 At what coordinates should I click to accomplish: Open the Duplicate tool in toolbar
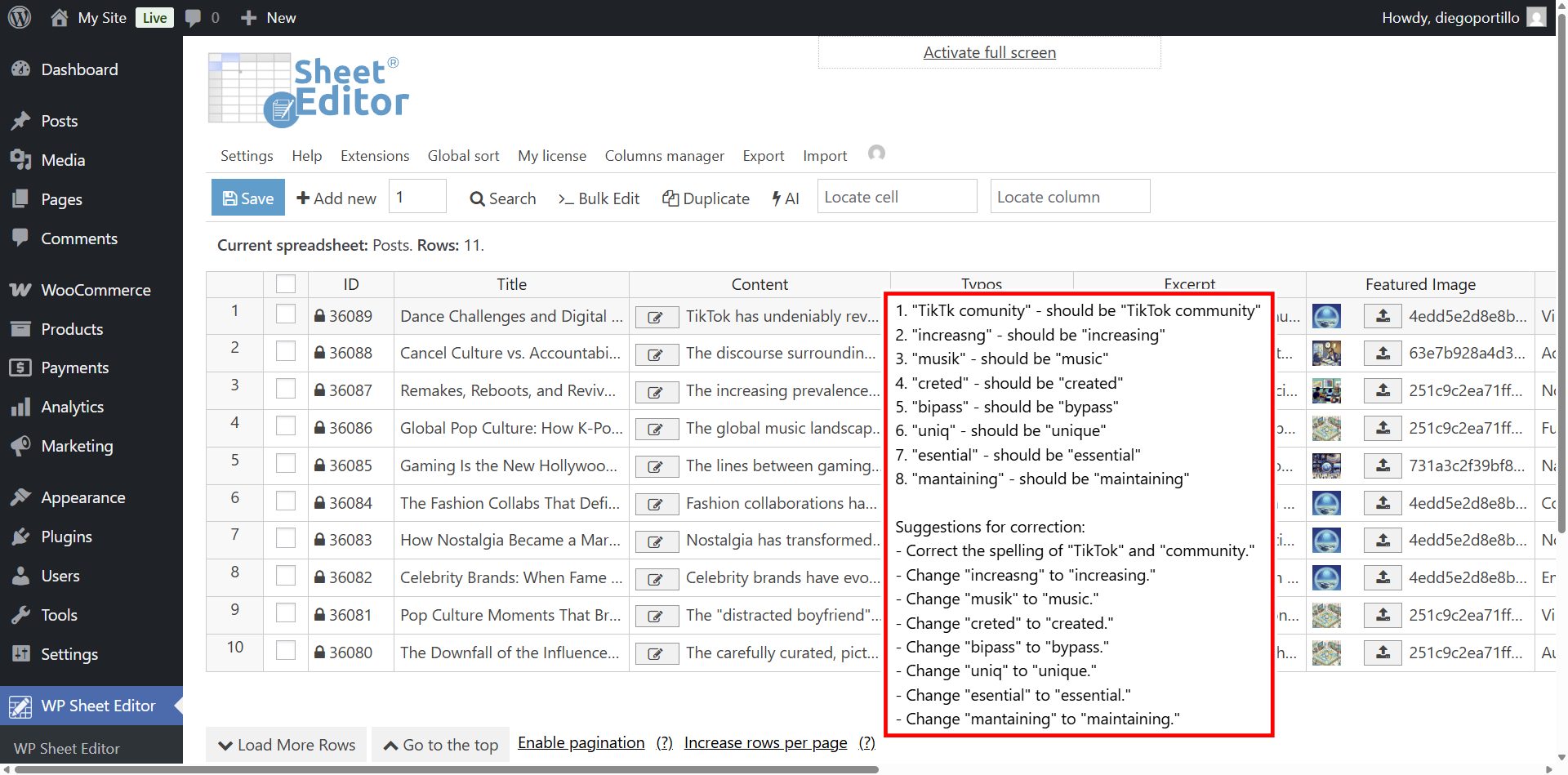click(706, 198)
